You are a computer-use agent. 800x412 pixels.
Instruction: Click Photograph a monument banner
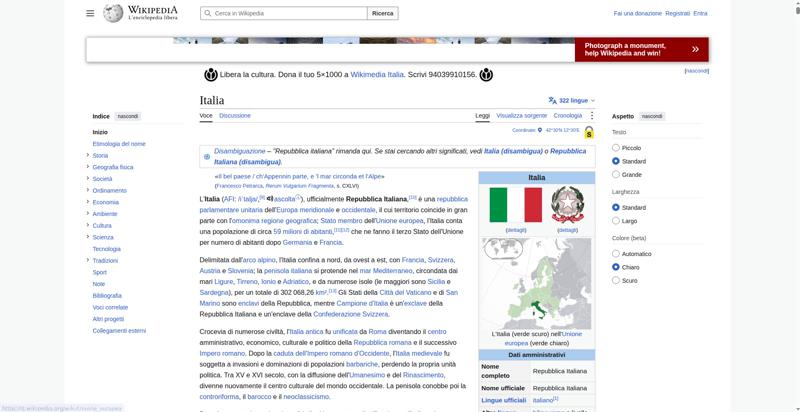coord(641,49)
